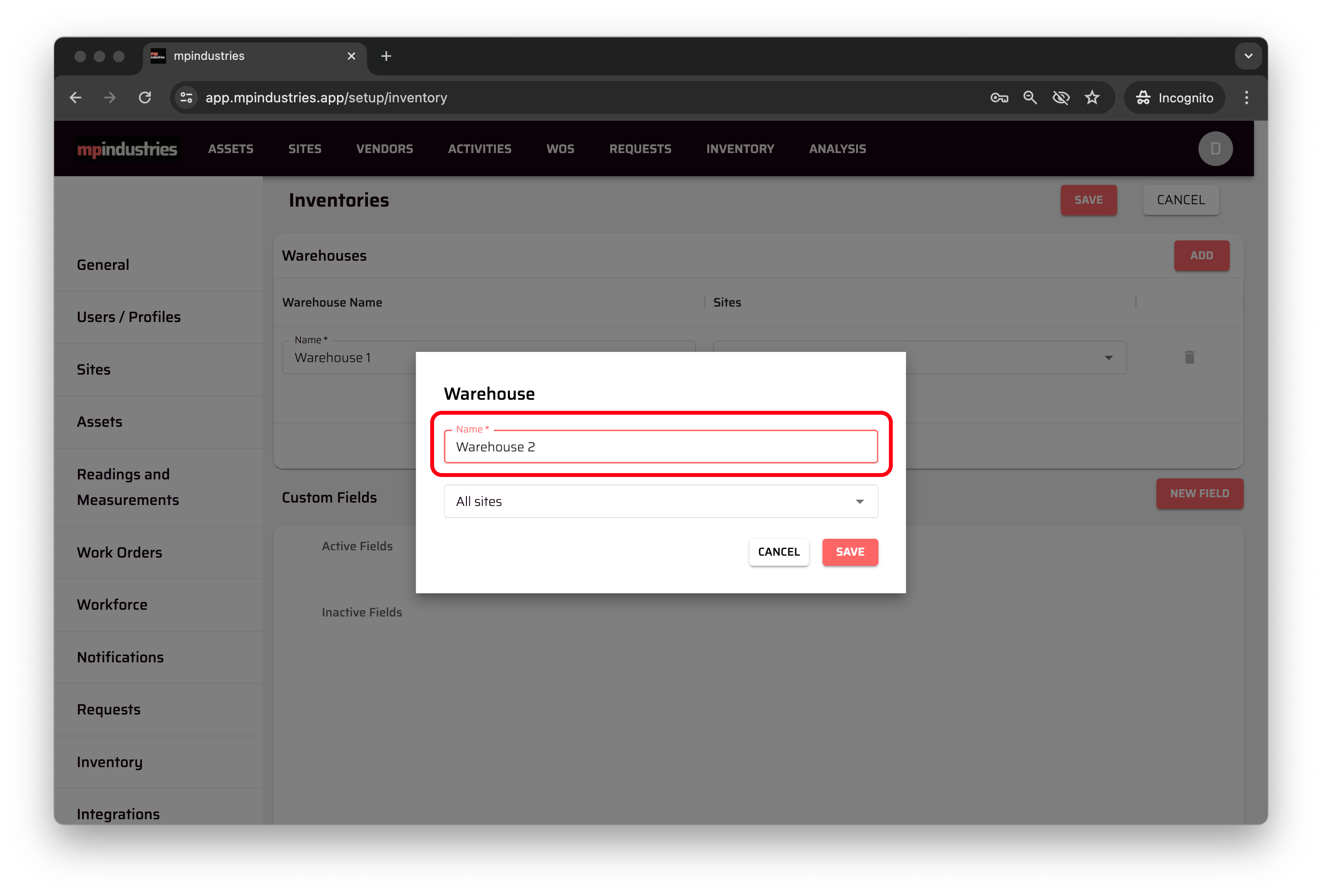This screenshot has height=896, width=1322.
Task: Click the site information icon
Action: [186, 98]
